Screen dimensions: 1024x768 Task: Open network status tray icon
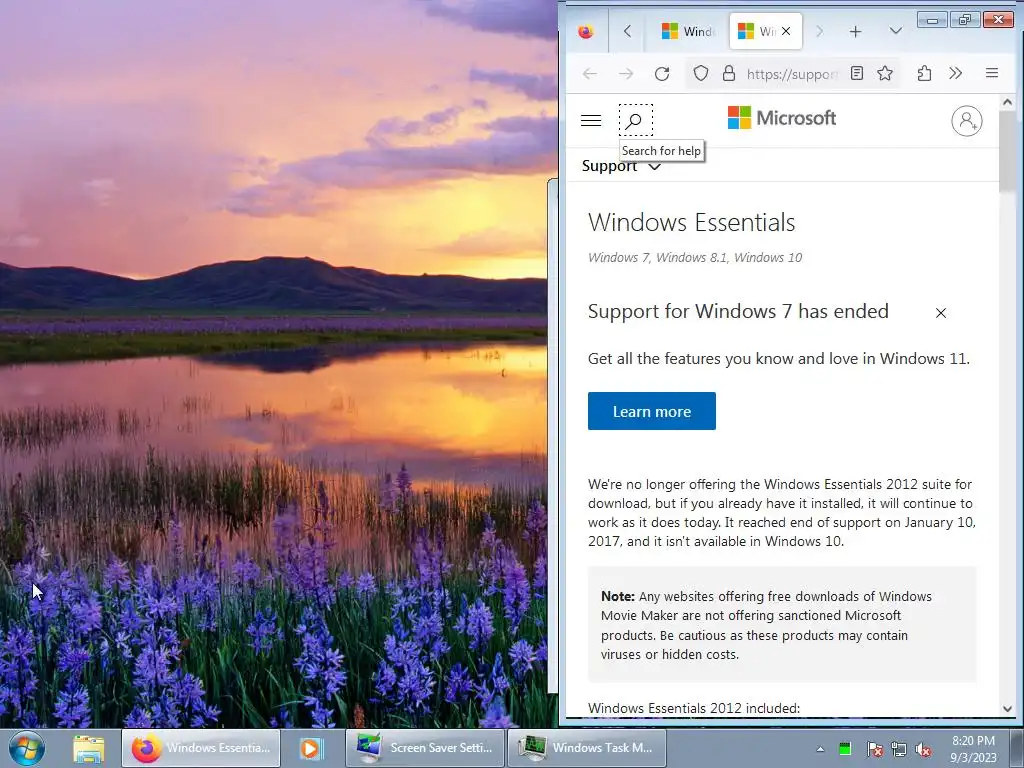(x=899, y=749)
